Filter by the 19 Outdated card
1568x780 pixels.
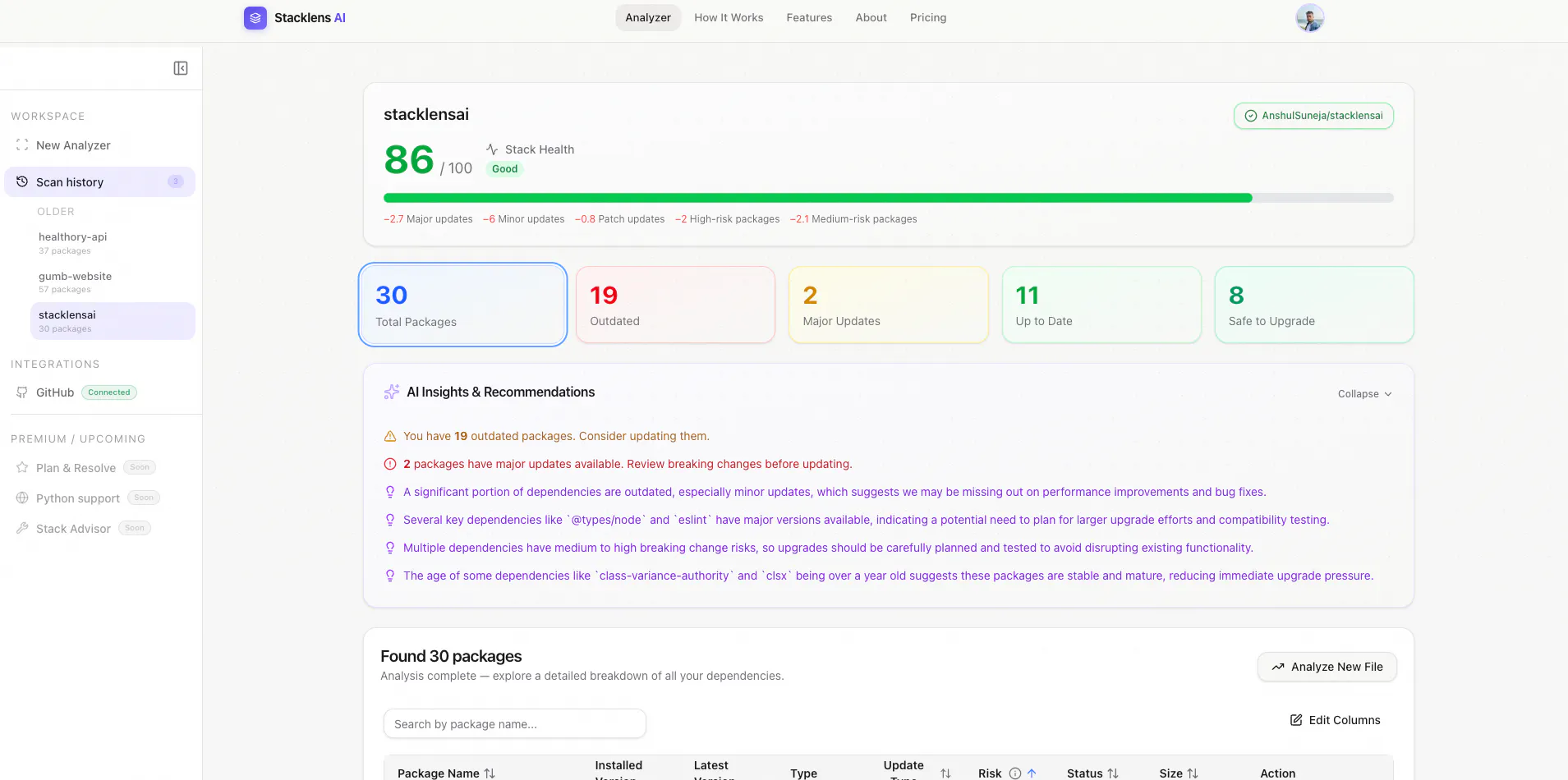click(675, 305)
